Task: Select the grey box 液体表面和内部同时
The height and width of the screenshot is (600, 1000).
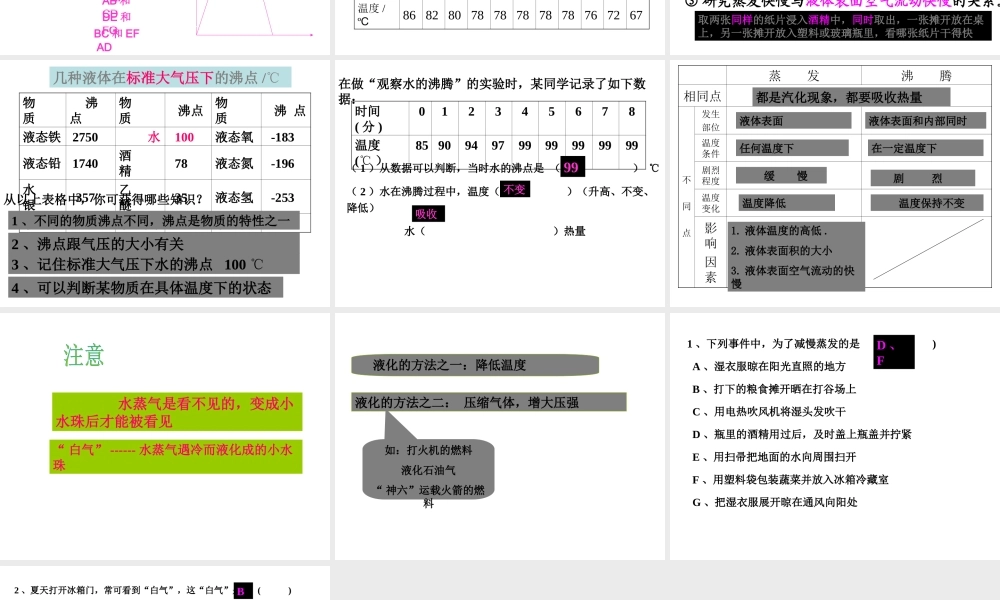Action: 924,121
